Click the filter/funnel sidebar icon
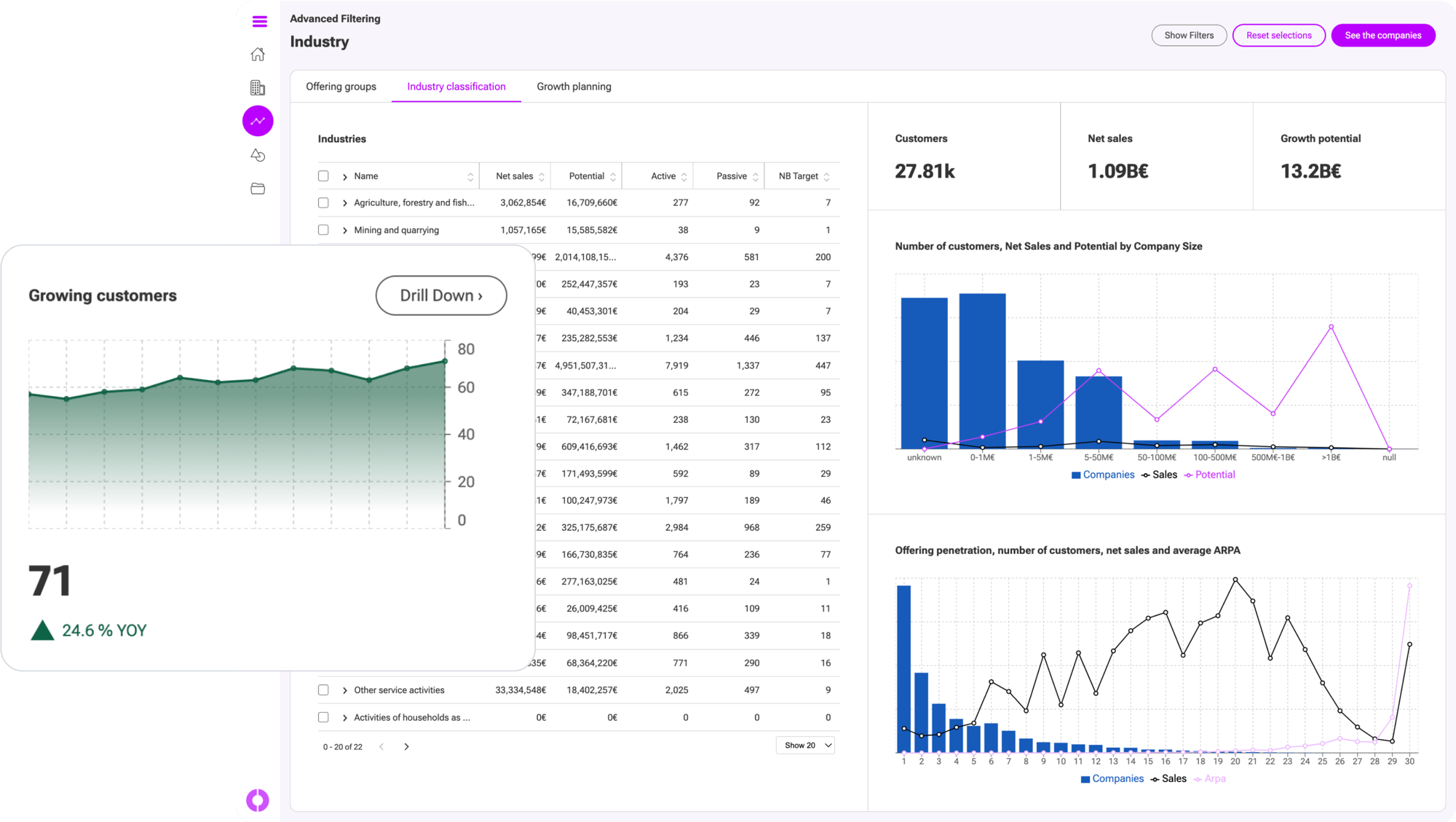Screen dimensions: 1456x822 258,155
